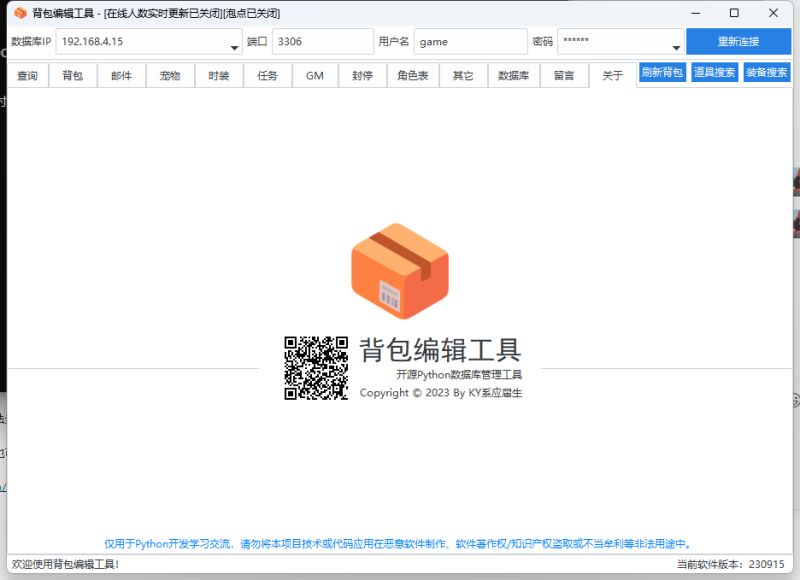800x580 pixels.
Task: Open the 时装 tab
Action: (x=218, y=74)
